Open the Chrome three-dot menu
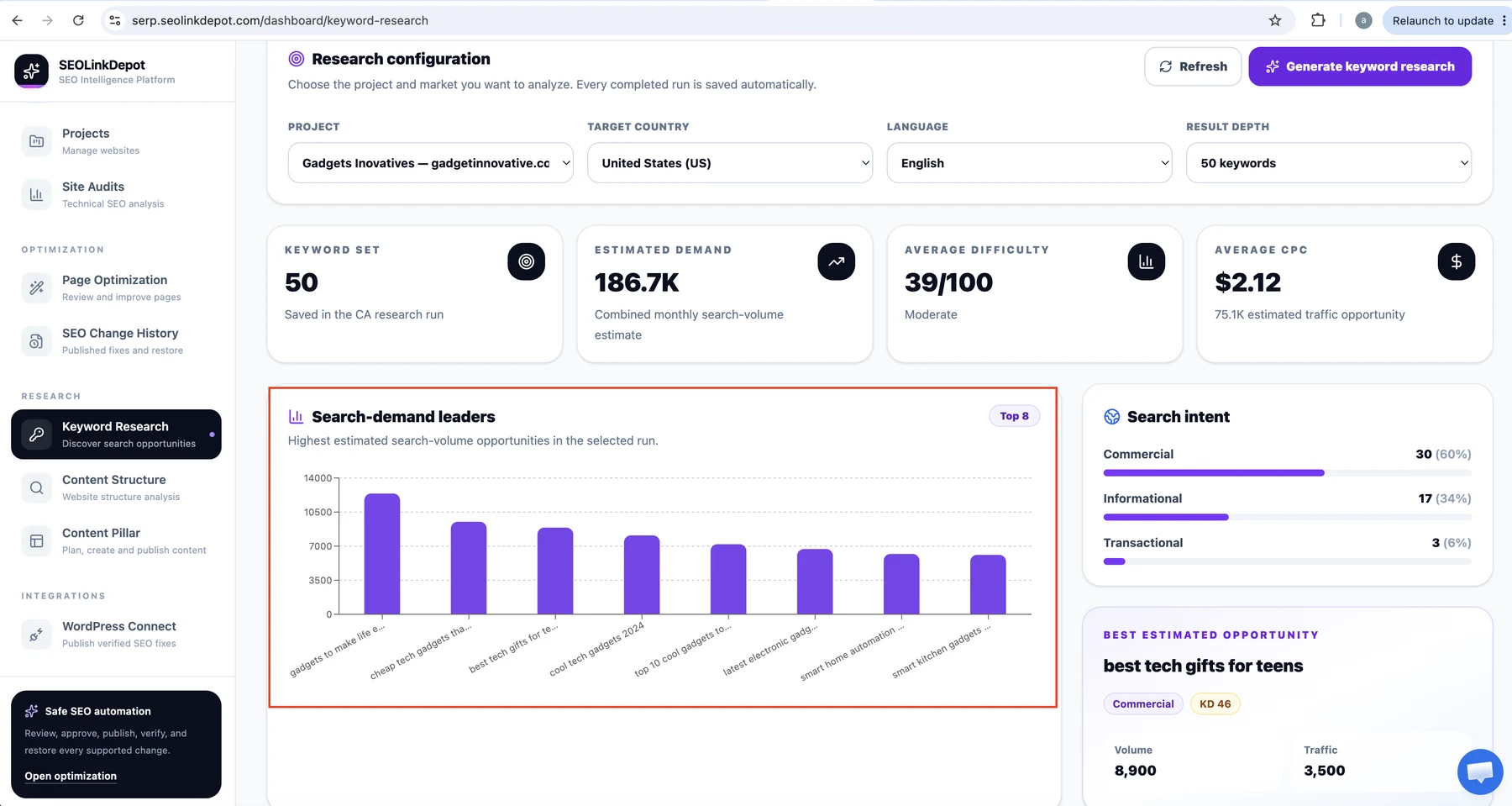 (x=1504, y=20)
